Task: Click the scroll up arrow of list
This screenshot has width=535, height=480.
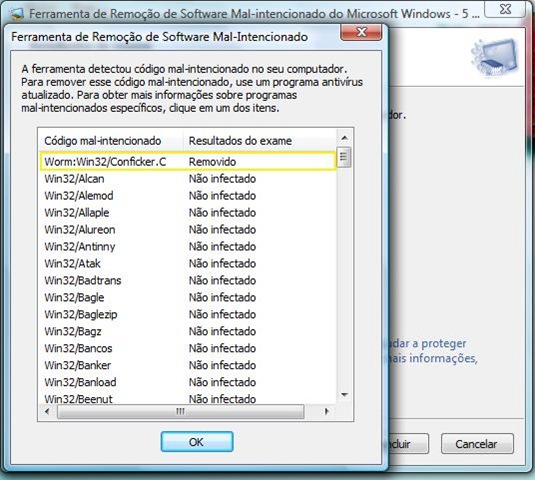Action: (x=344, y=137)
